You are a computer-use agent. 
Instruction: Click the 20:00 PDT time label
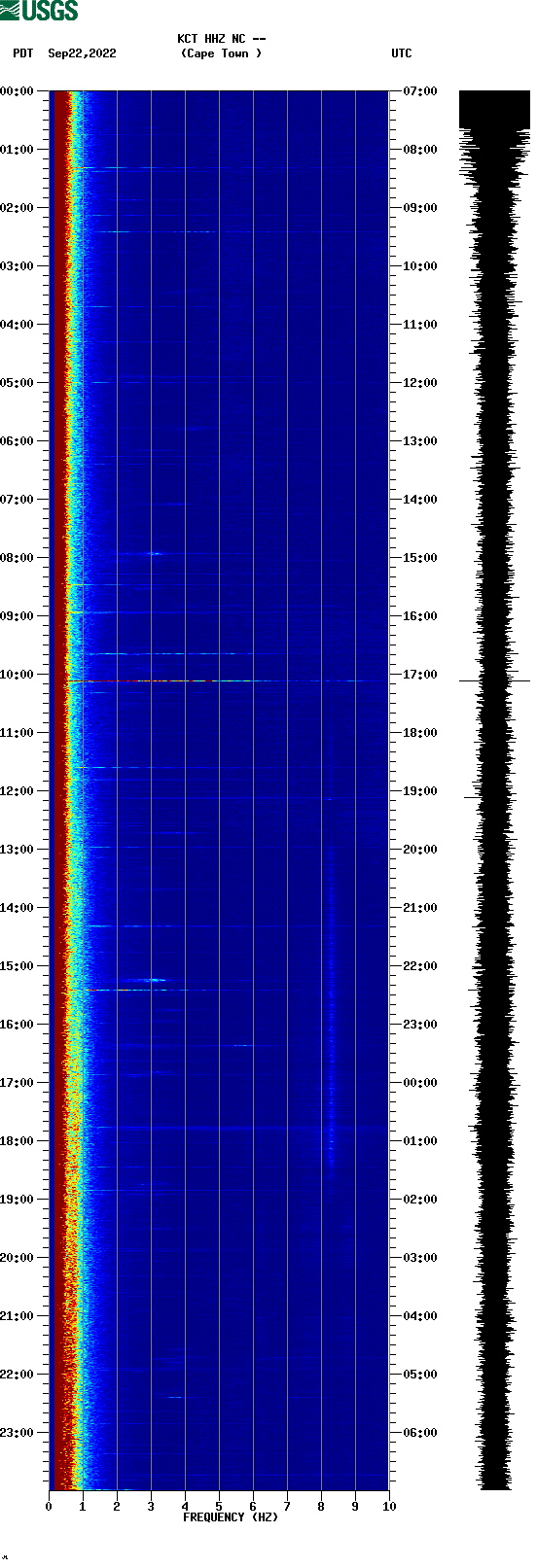click(18, 1258)
